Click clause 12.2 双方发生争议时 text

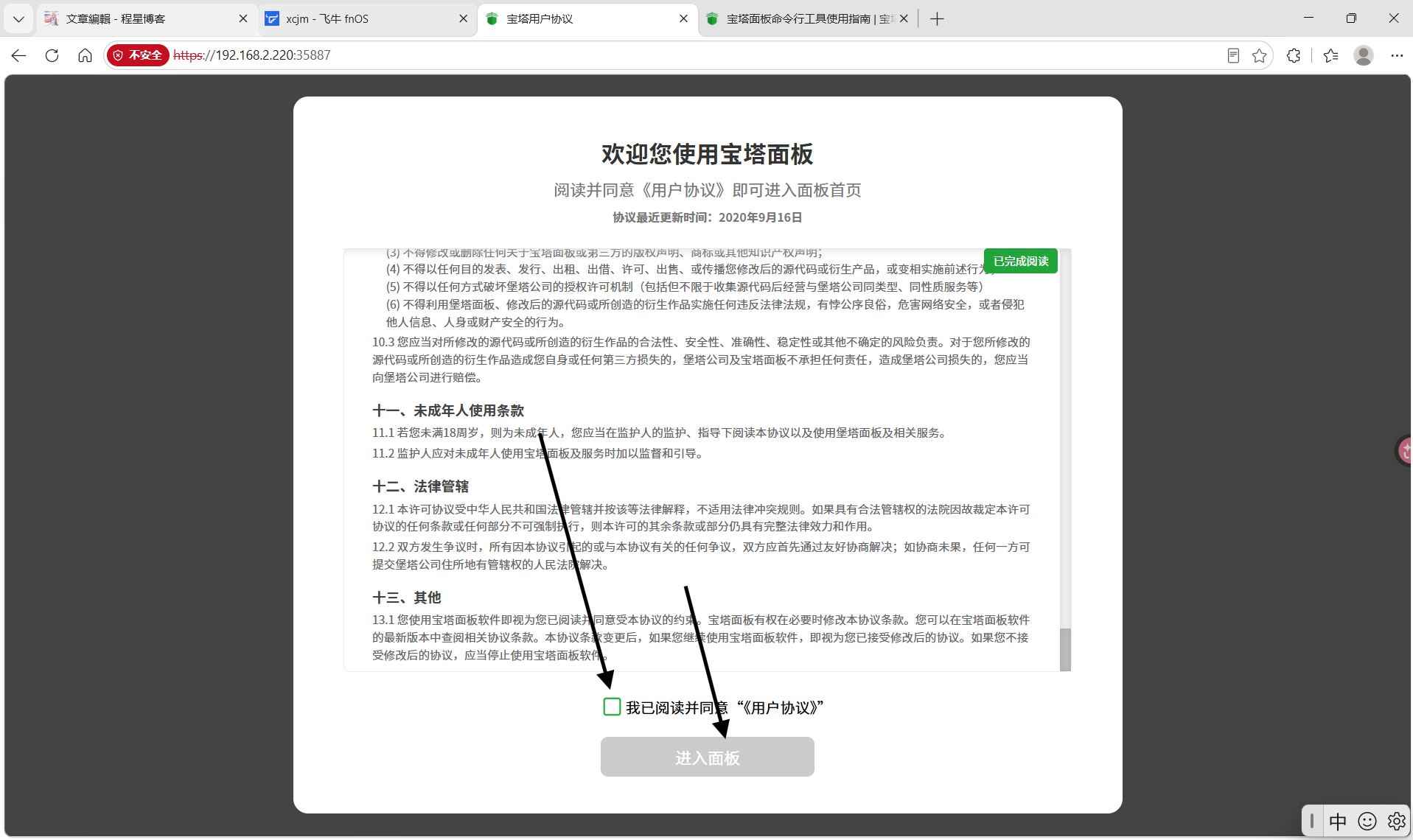coord(701,556)
